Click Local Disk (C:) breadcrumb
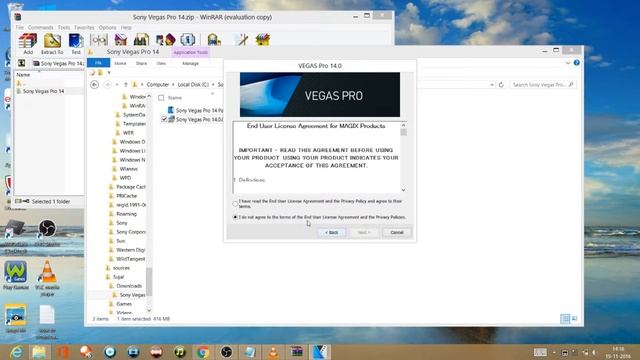The image size is (640, 360). (x=193, y=84)
